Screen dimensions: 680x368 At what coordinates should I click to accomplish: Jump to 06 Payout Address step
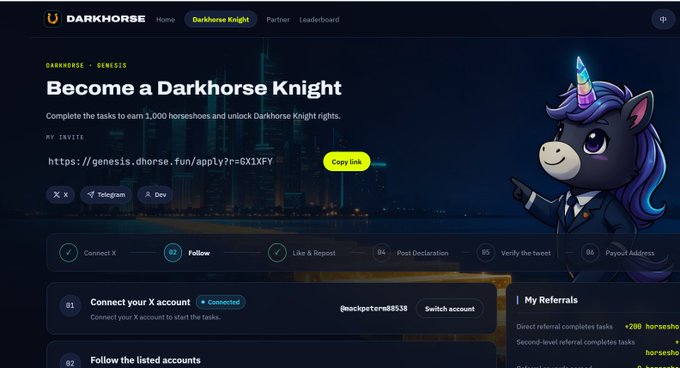coord(618,253)
